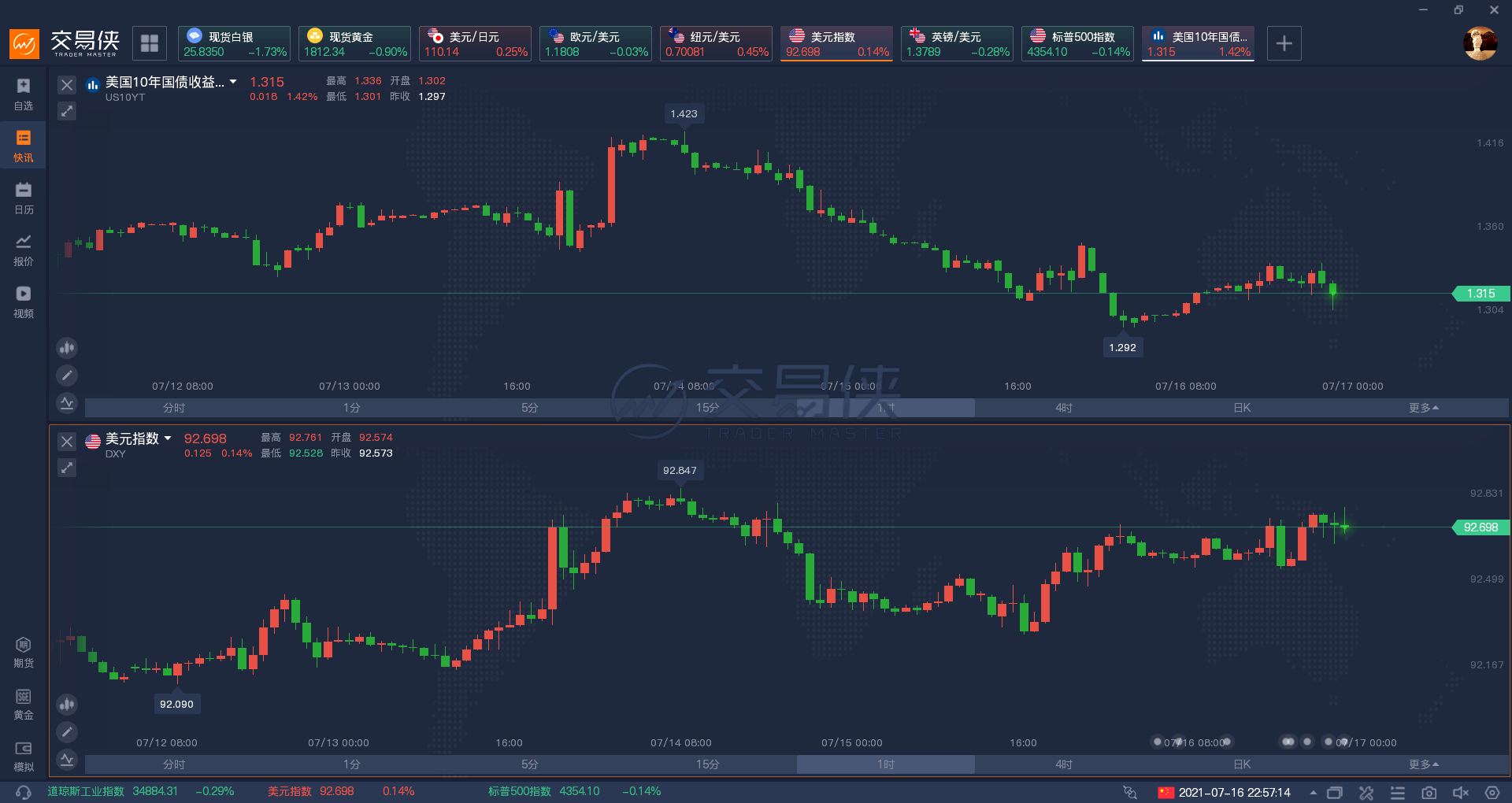Viewport: 1512px width, 803px height.
Task: Open the settings target icon in status bar
Action: pyautogui.click(x=1492, y=792)
